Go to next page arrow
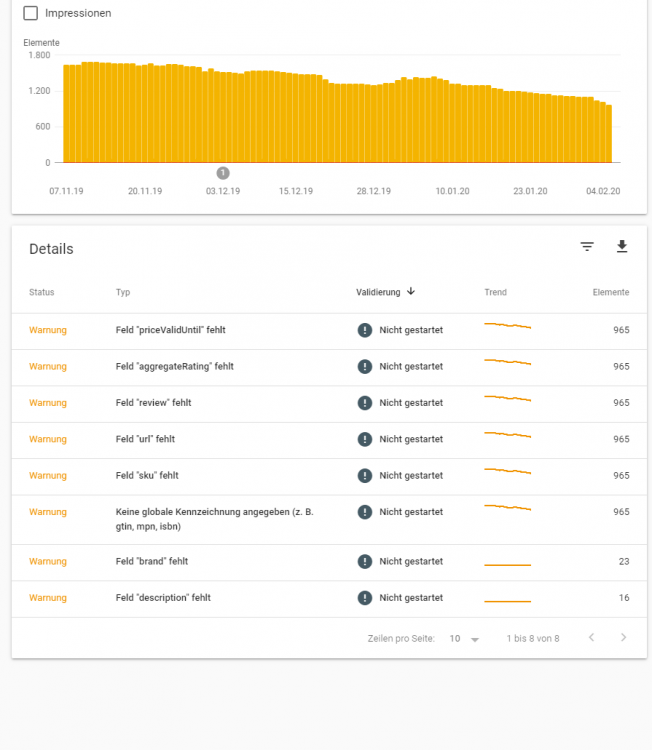Screen dimensions: 652x750 coord(623,638)
